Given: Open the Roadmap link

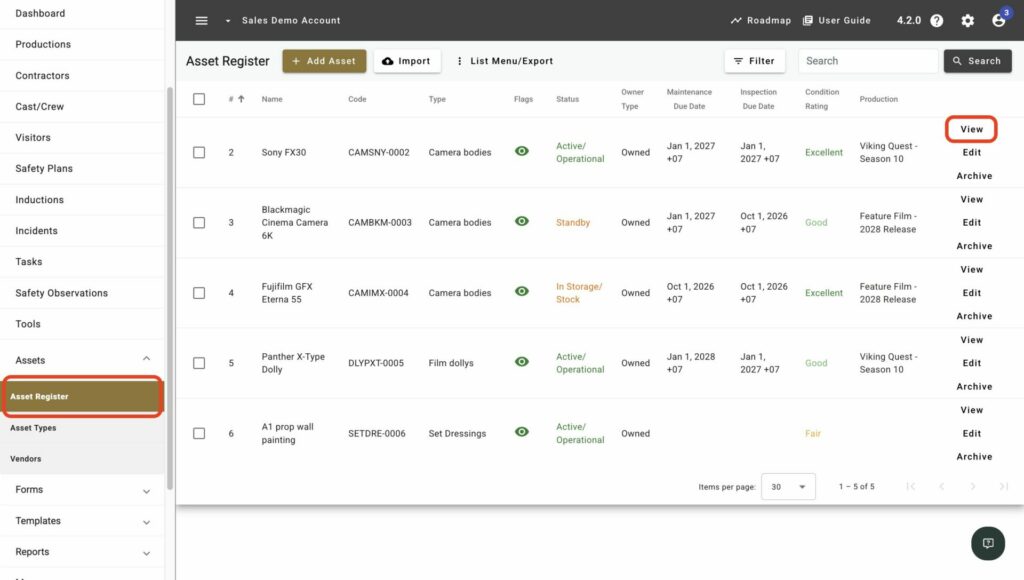Looking at the screenshot, I should pos(760,20).
